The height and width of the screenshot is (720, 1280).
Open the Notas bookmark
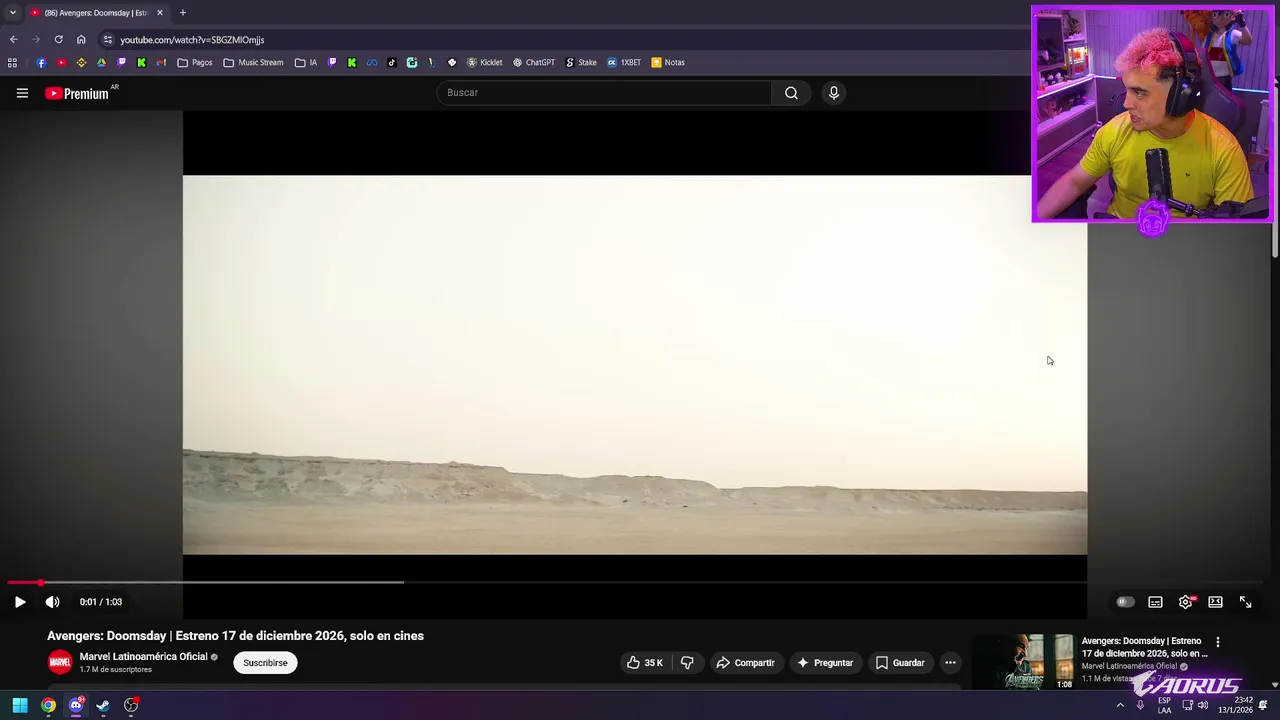tap(668, 62)
